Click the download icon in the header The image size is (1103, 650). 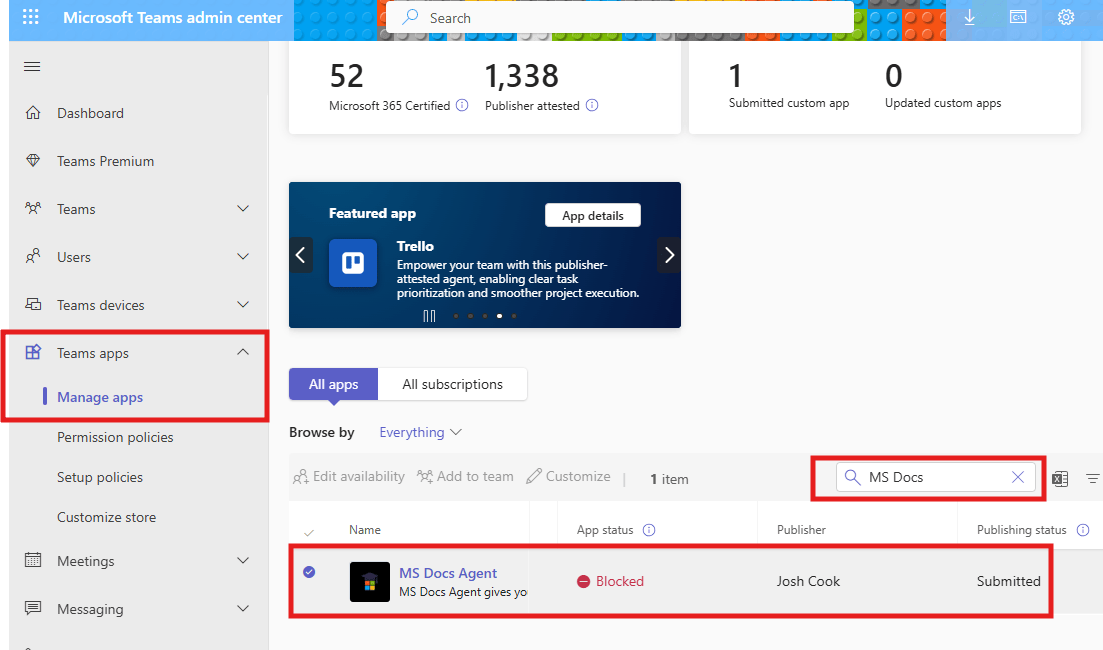tap(969, 17)
